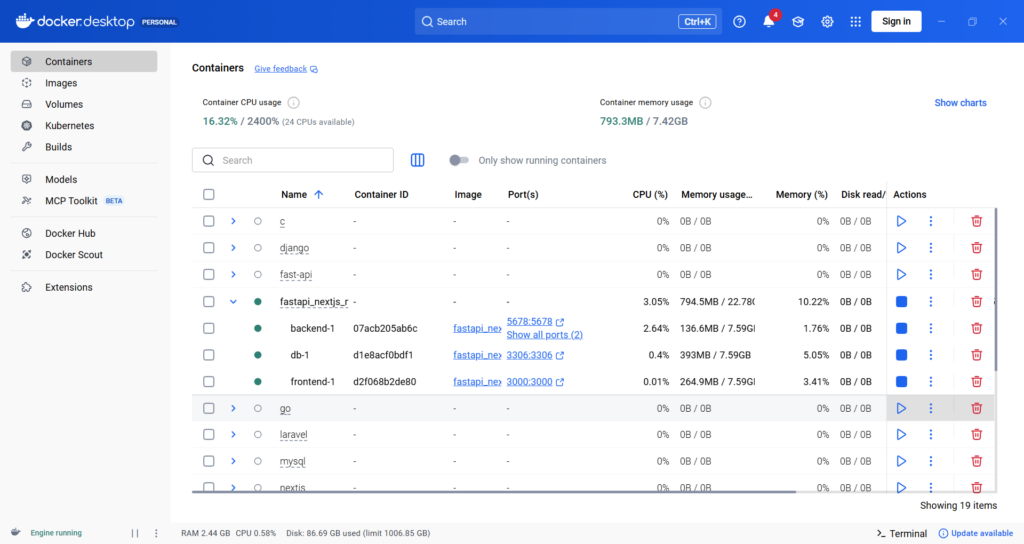Check the box for fastapi_nextjs_r row
This screenshot has width=1024, height=544.
tap(208, 302)
